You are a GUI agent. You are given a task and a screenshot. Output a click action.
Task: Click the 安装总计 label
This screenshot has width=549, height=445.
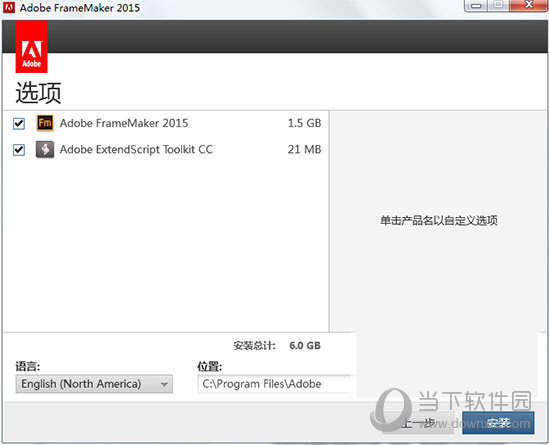coord(255,346)
